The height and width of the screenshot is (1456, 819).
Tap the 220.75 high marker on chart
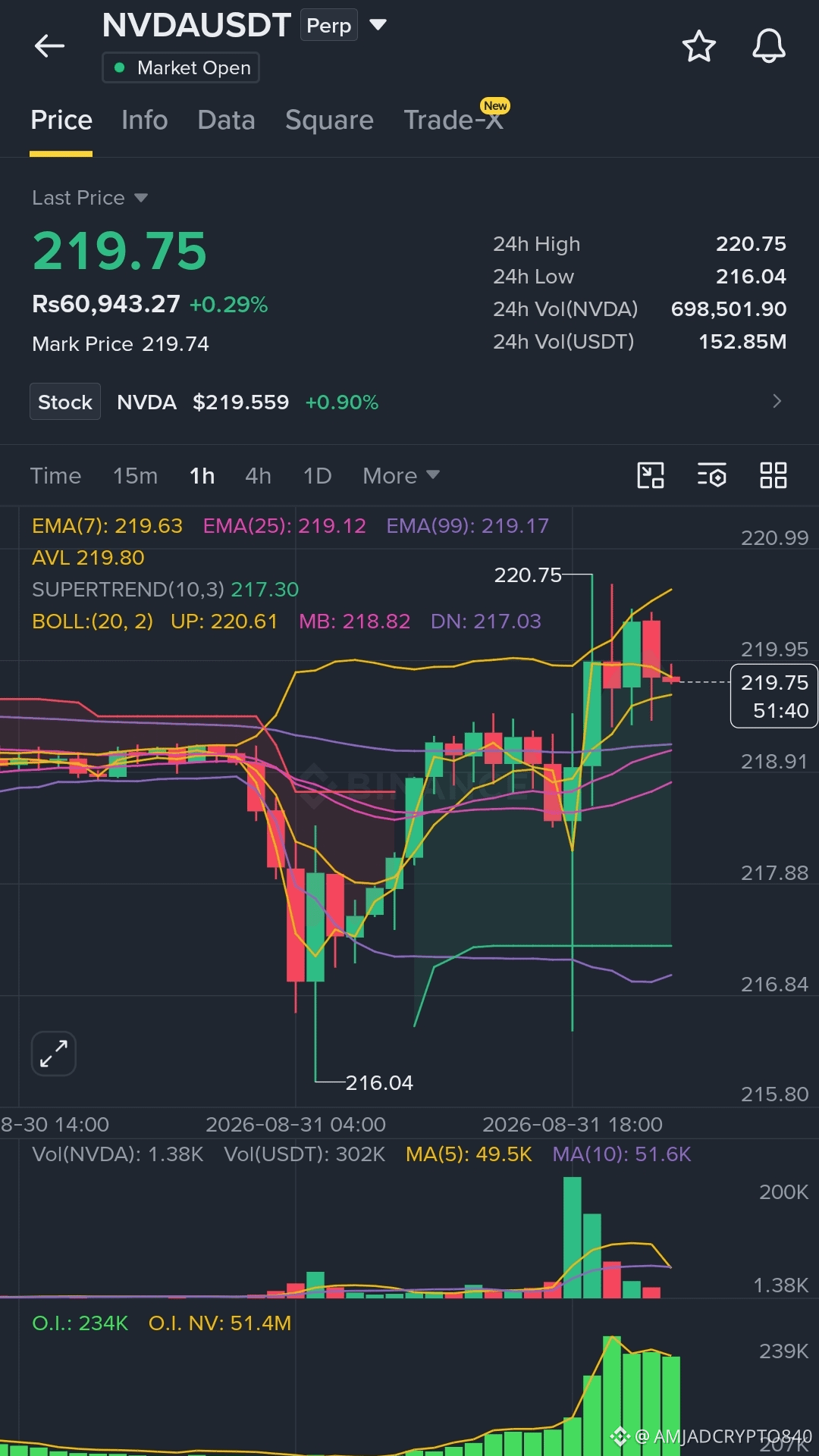click(528, 575)
